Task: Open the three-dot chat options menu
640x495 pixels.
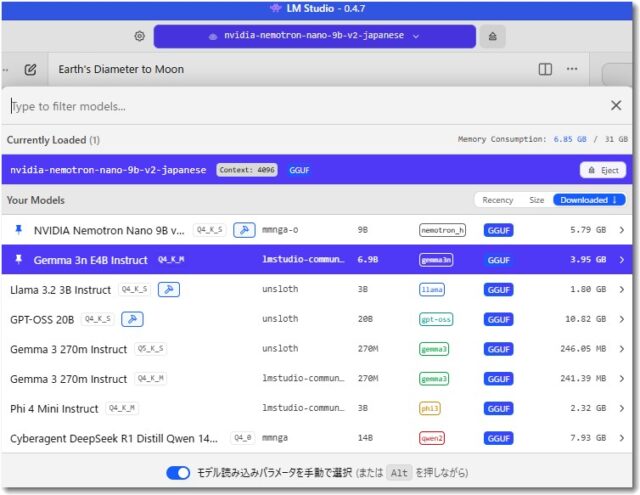Action: tap(572, 70)
